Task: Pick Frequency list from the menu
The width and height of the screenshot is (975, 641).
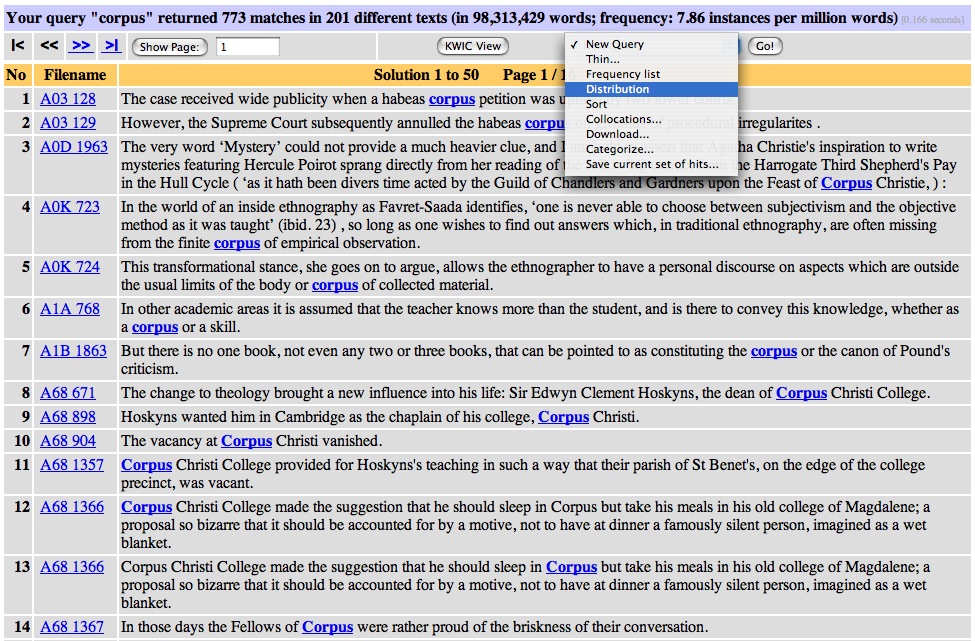Action: [x=622, y=74]
